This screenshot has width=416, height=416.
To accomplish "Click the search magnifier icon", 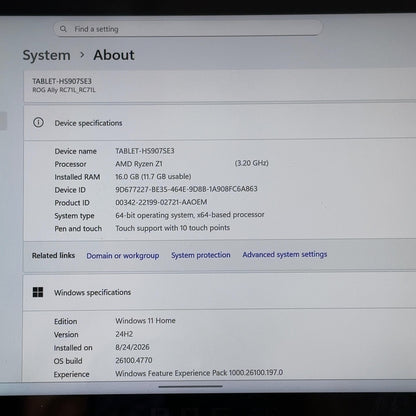I will coord(63,29).
